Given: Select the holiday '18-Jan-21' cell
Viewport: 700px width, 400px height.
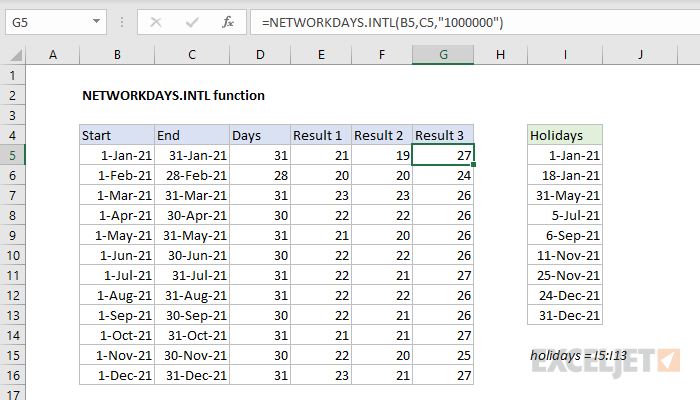Looking at the screenshot, I should point(565,175).
